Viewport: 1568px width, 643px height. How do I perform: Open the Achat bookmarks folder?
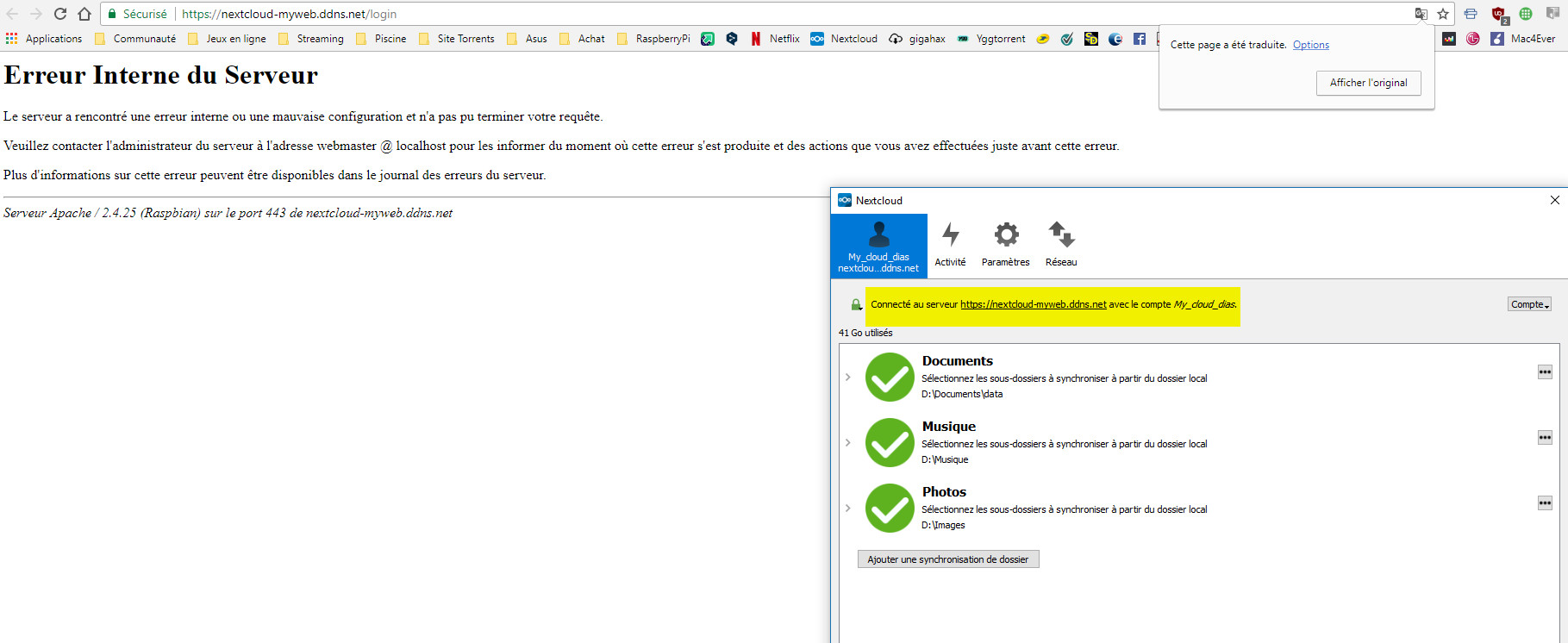[582, 39]
